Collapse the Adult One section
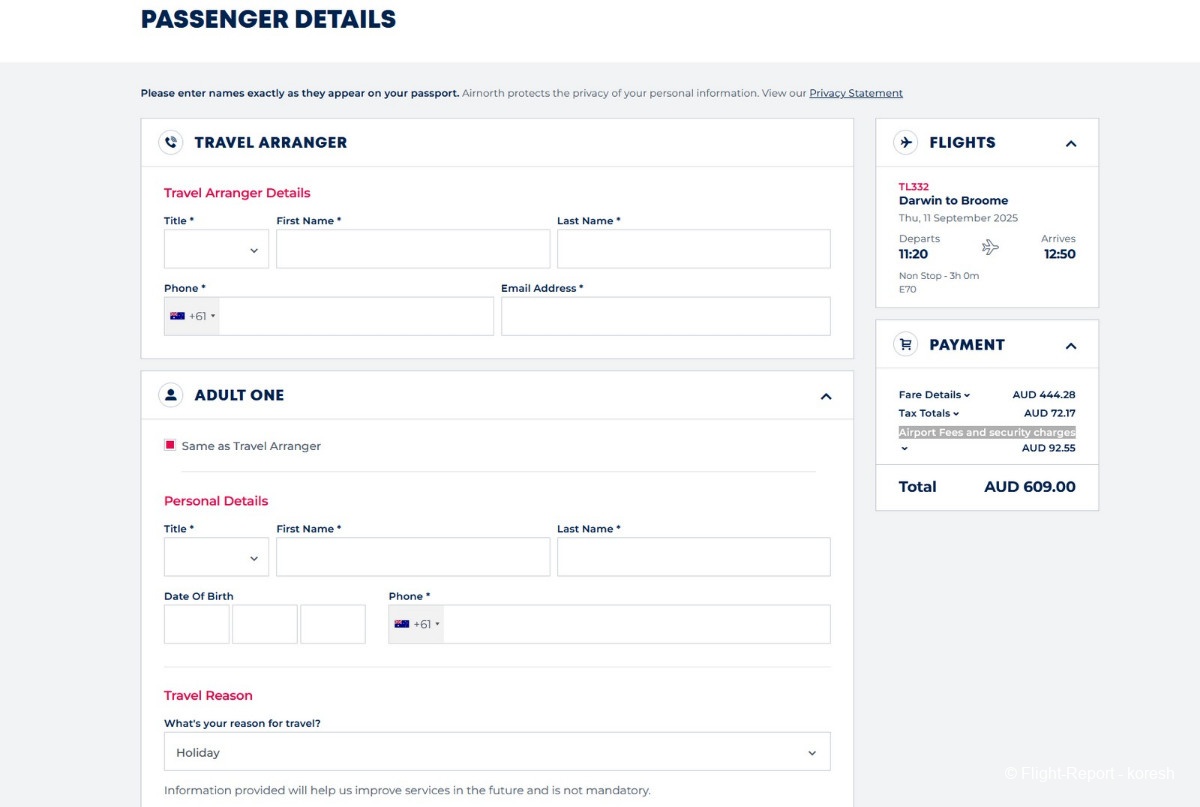This screenshot has width=1200, height=807. coord(826,396)
